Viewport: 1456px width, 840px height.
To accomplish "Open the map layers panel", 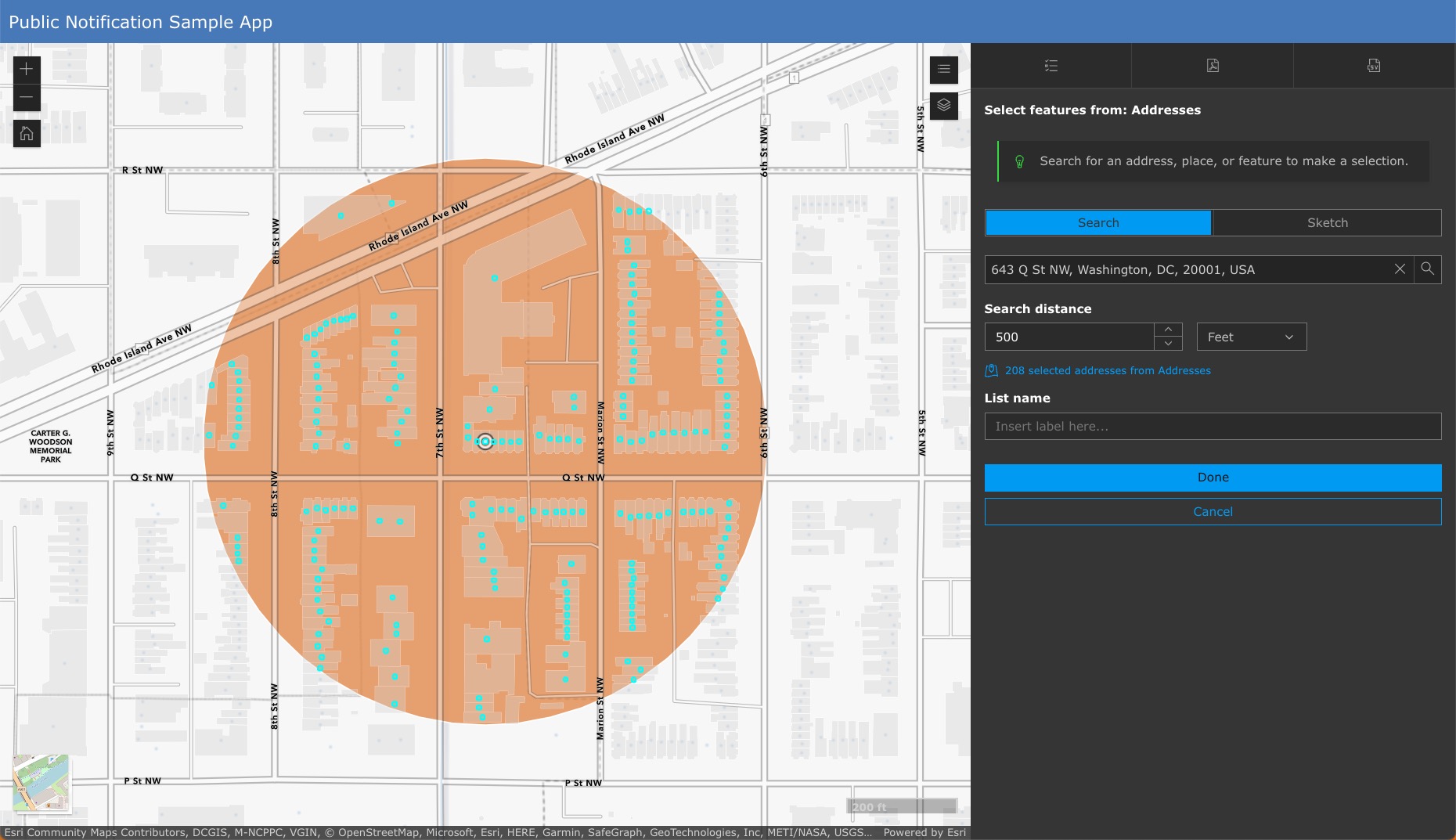I will click(x=943, y=105).
